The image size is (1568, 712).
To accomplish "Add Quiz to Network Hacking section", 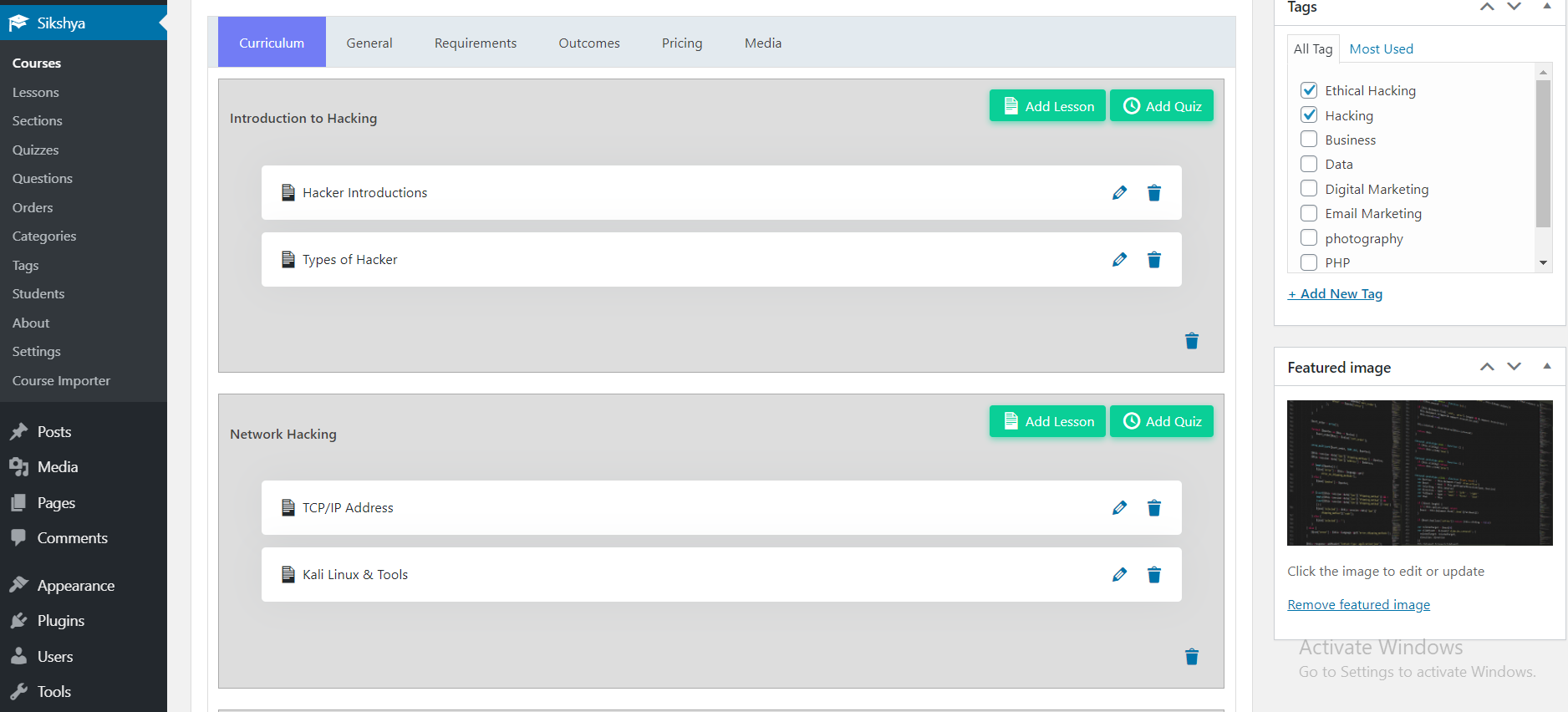I will (x=1162, y=421).
